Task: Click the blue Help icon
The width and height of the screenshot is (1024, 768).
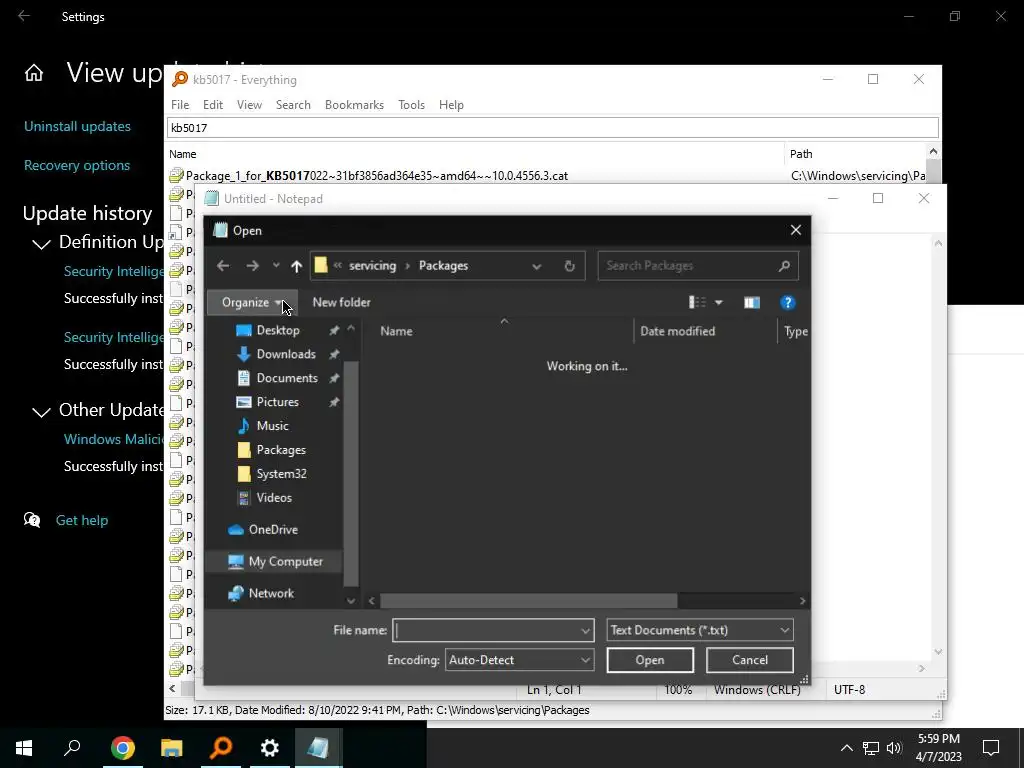Action: [x=788, y=302]
